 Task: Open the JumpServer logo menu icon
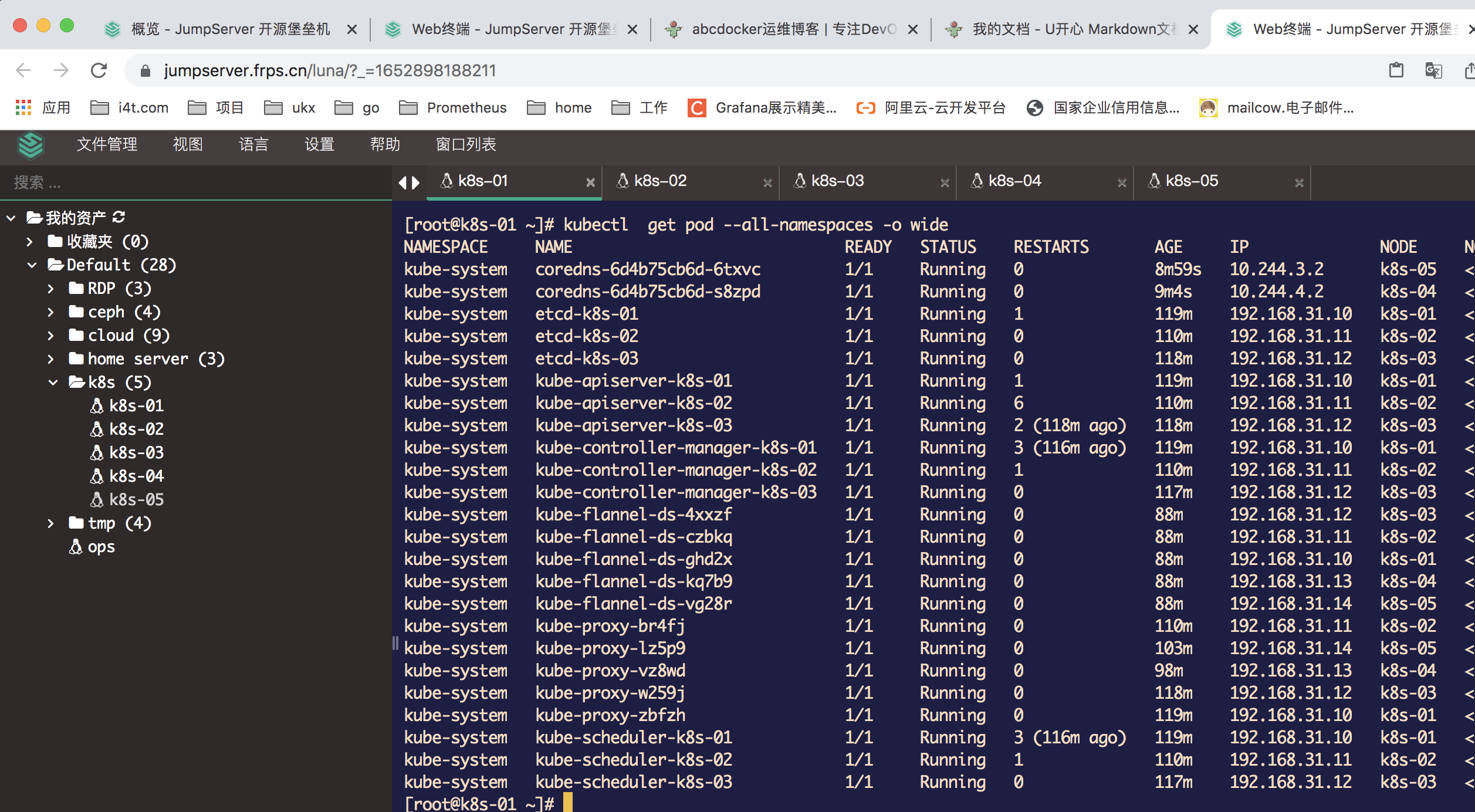(x=32, y=145)
